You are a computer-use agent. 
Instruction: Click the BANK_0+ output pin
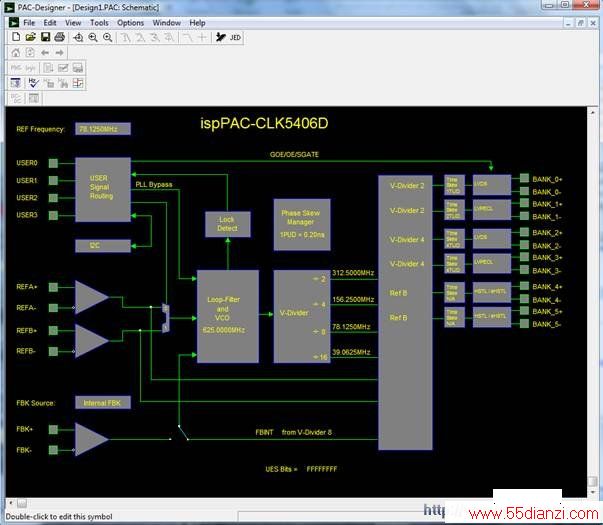(x=524, y=178)
